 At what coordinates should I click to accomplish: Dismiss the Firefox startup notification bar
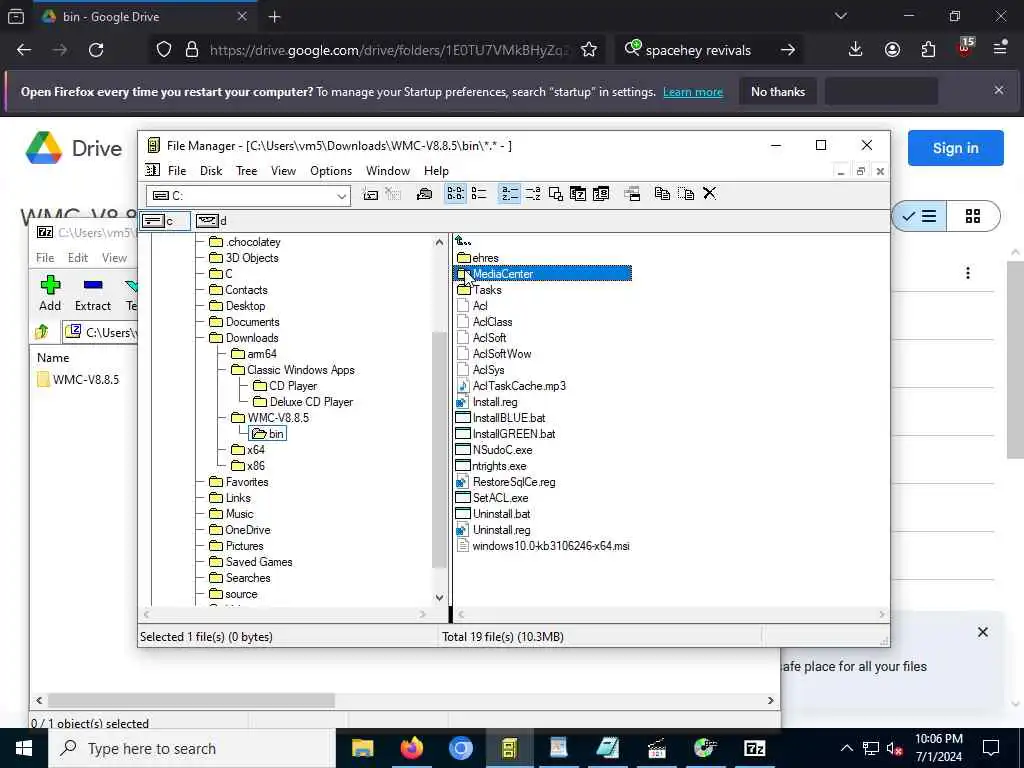point(999,90)
